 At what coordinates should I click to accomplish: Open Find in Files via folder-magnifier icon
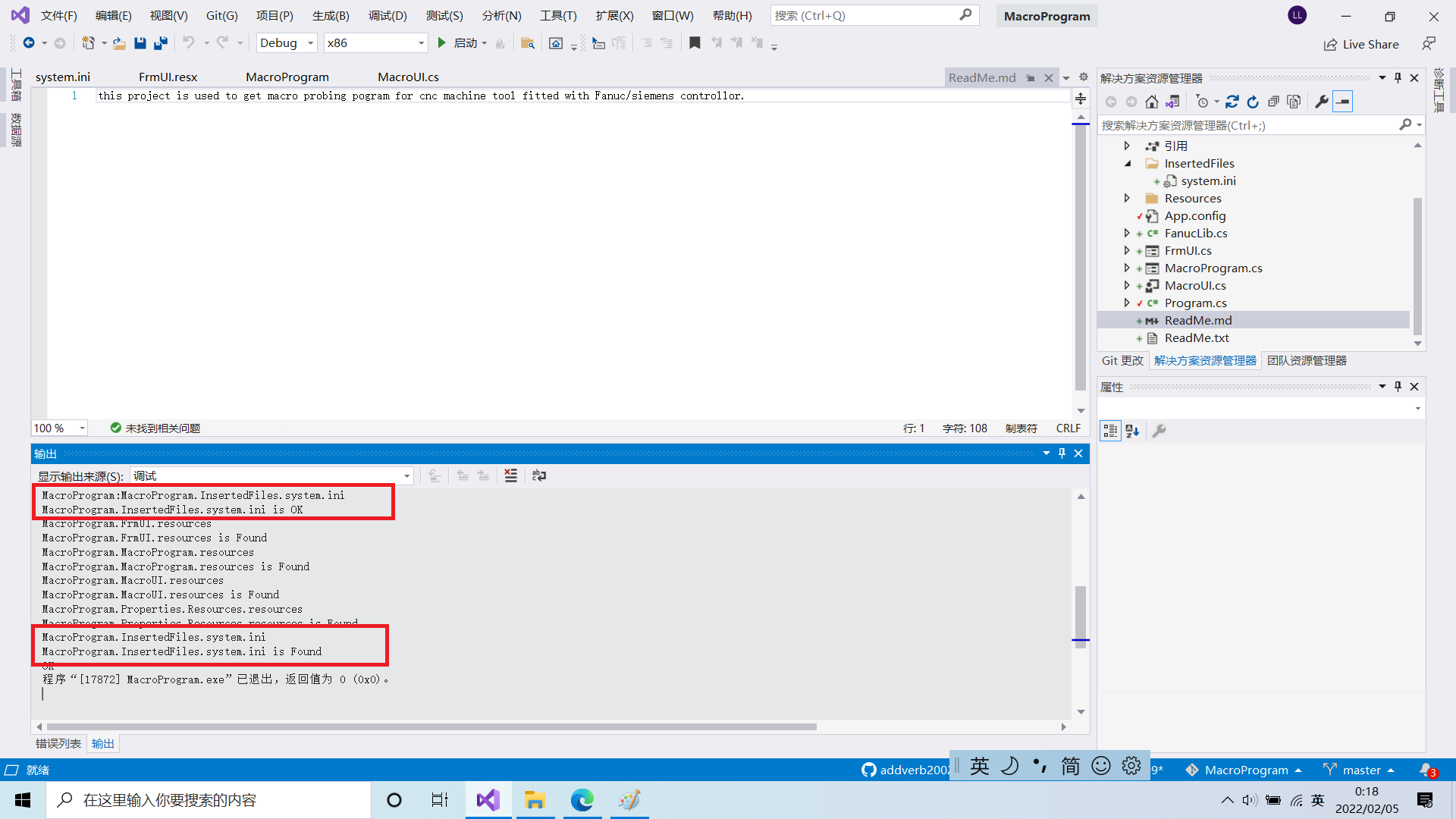click(x=528, y=43)
